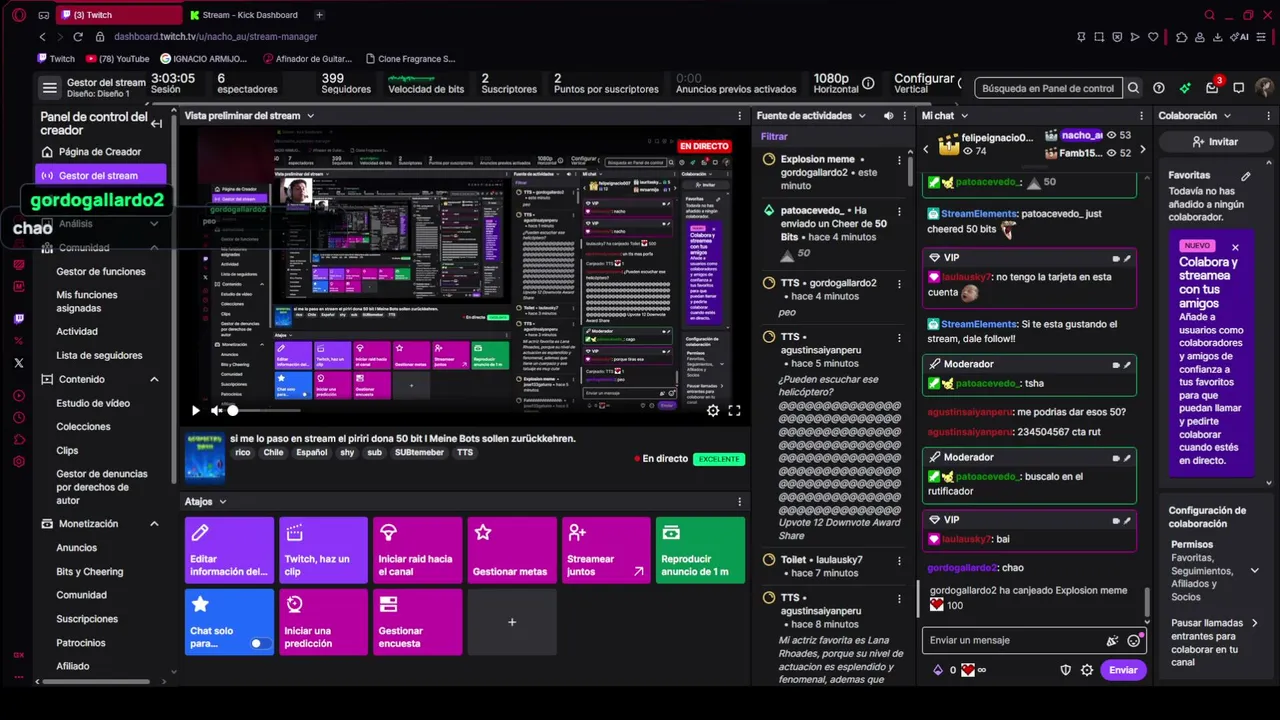Click the stream preview volume slider
This screenshot has height=720, width=1280.
(265, 410)
